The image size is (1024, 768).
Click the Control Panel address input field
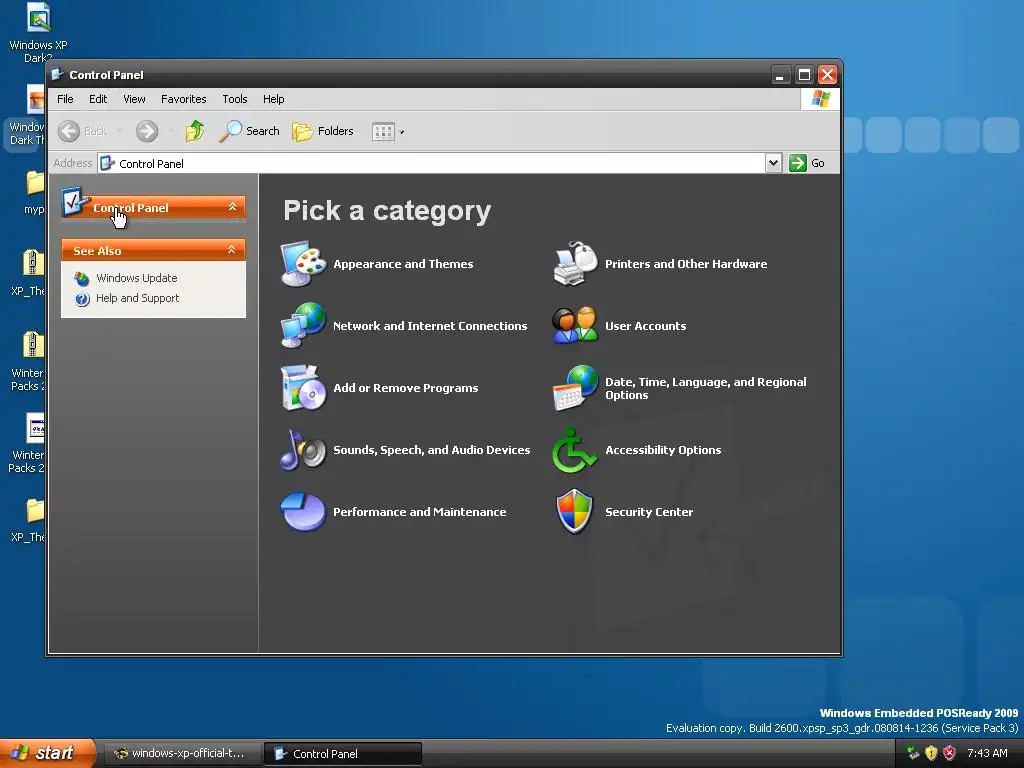tap(432, 163)
